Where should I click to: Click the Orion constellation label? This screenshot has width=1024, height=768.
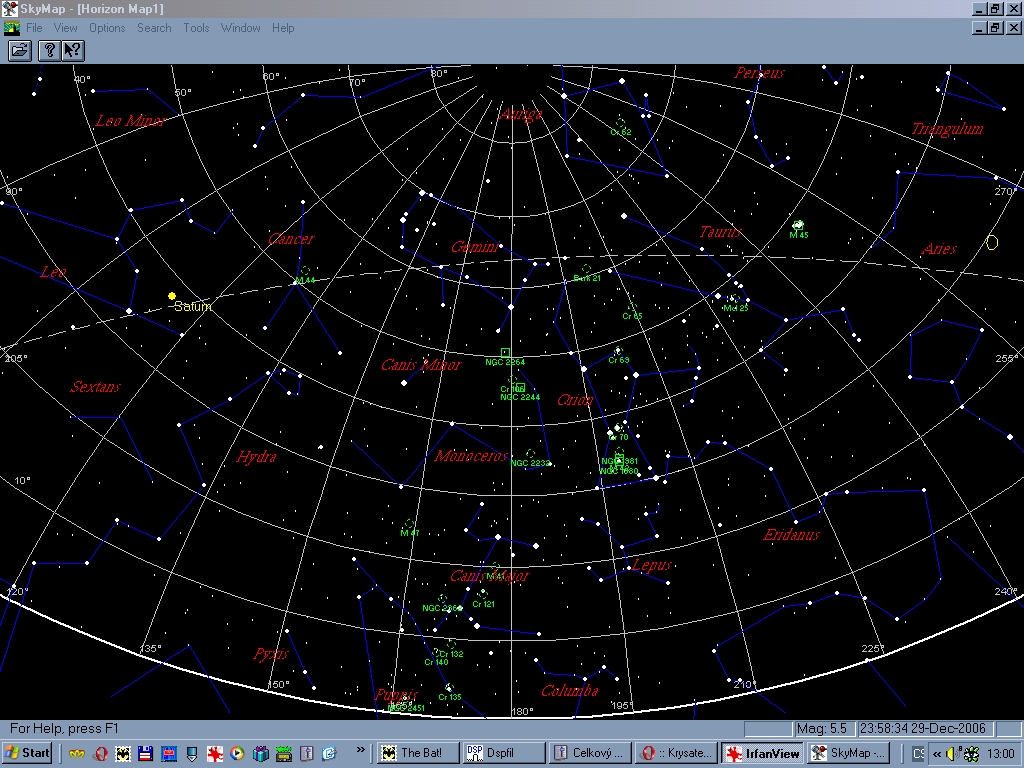click(575, 400)
